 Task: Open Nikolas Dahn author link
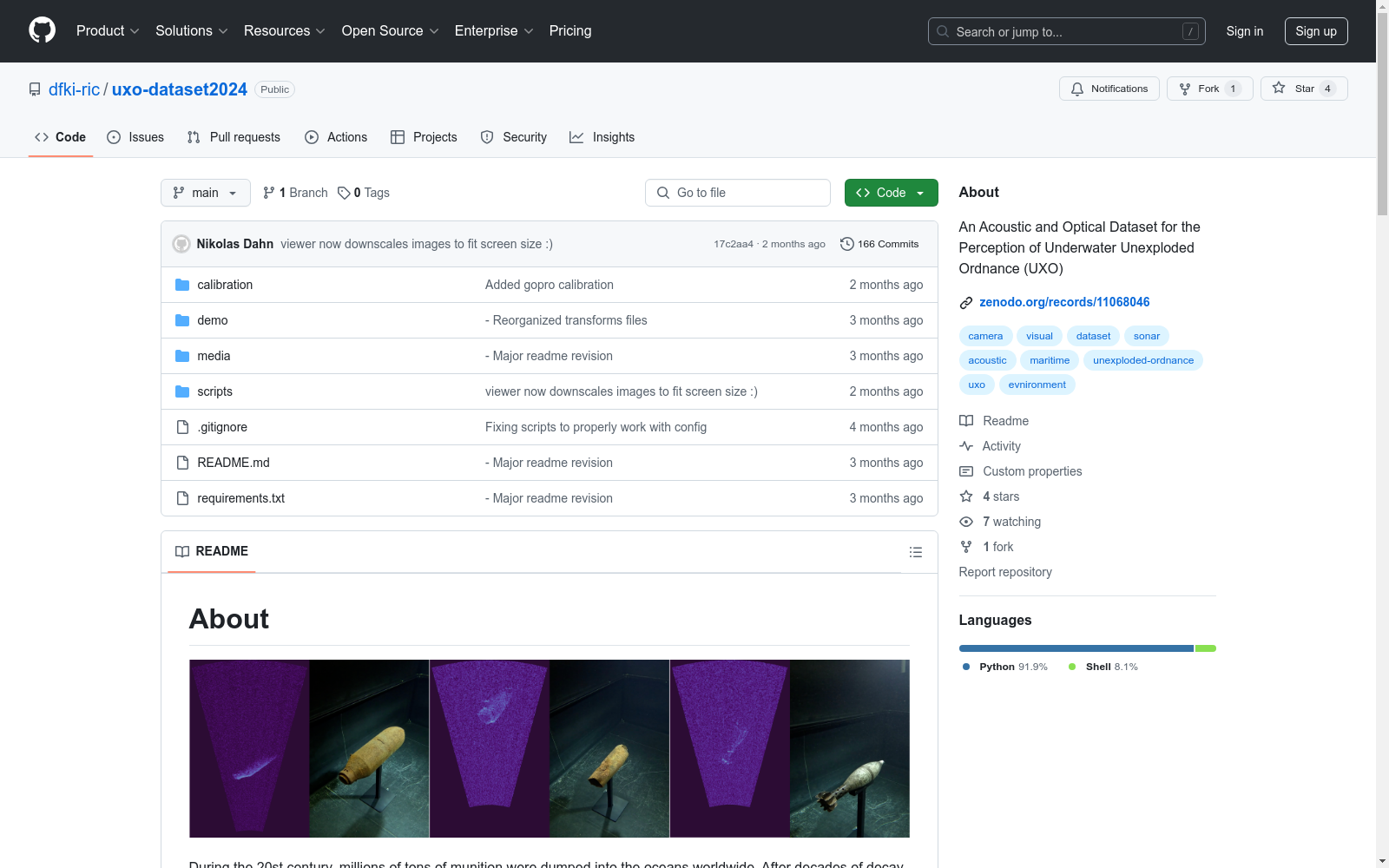pyautogui.click(x=235, y=244)
